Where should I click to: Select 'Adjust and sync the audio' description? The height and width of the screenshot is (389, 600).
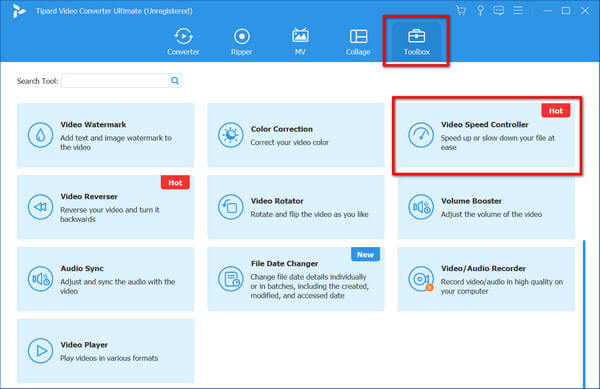[x=117, y=286]
